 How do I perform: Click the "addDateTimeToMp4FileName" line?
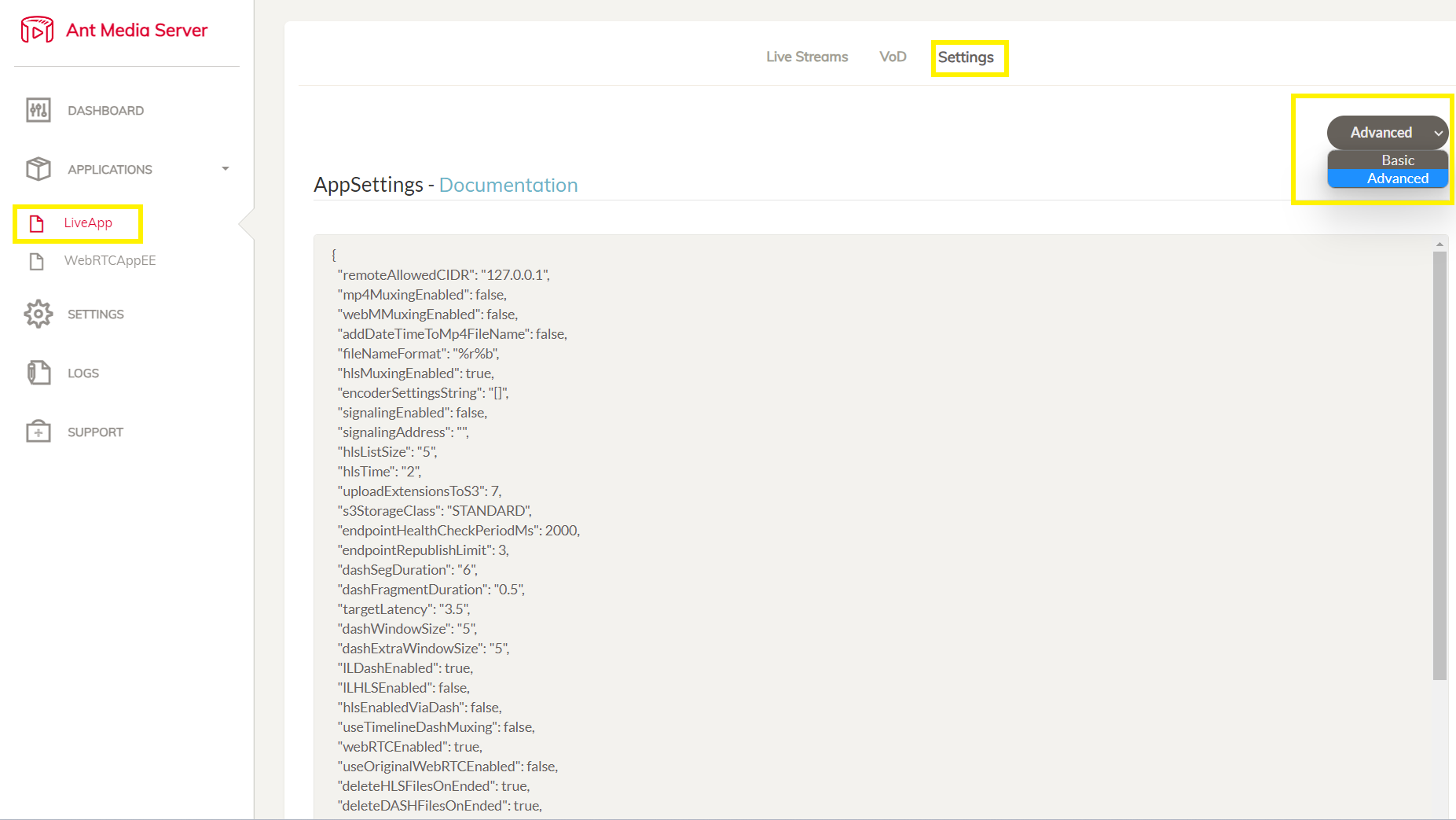[452, 334]
